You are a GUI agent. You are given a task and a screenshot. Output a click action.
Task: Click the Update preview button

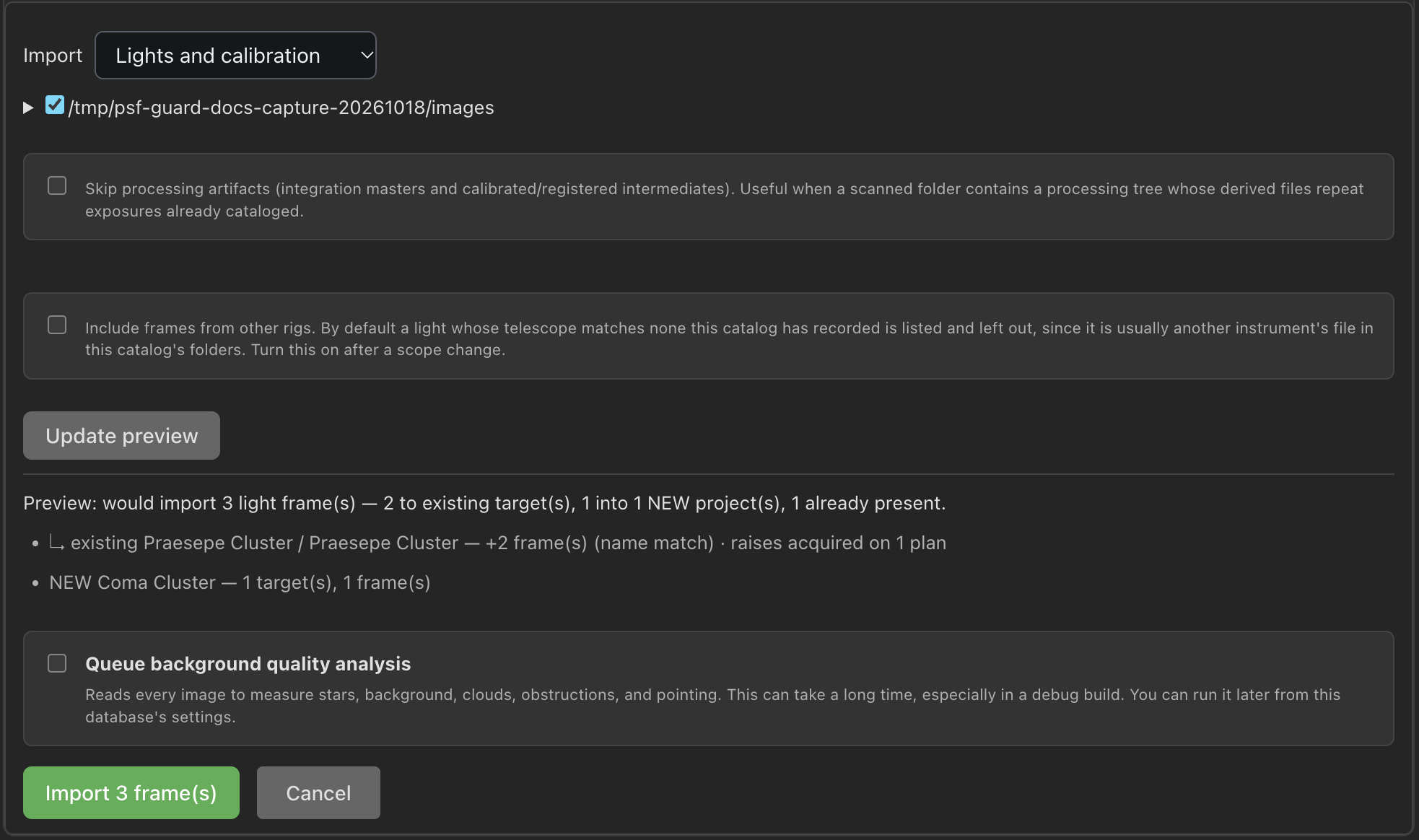[x=121, y=436]
